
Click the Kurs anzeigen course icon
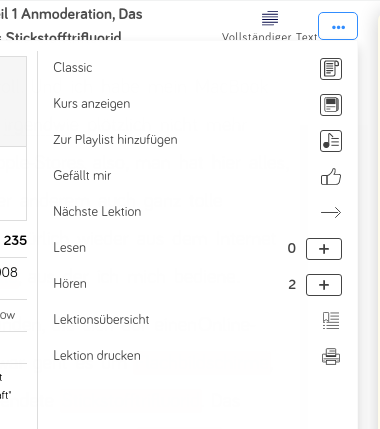tap(331, 105)
